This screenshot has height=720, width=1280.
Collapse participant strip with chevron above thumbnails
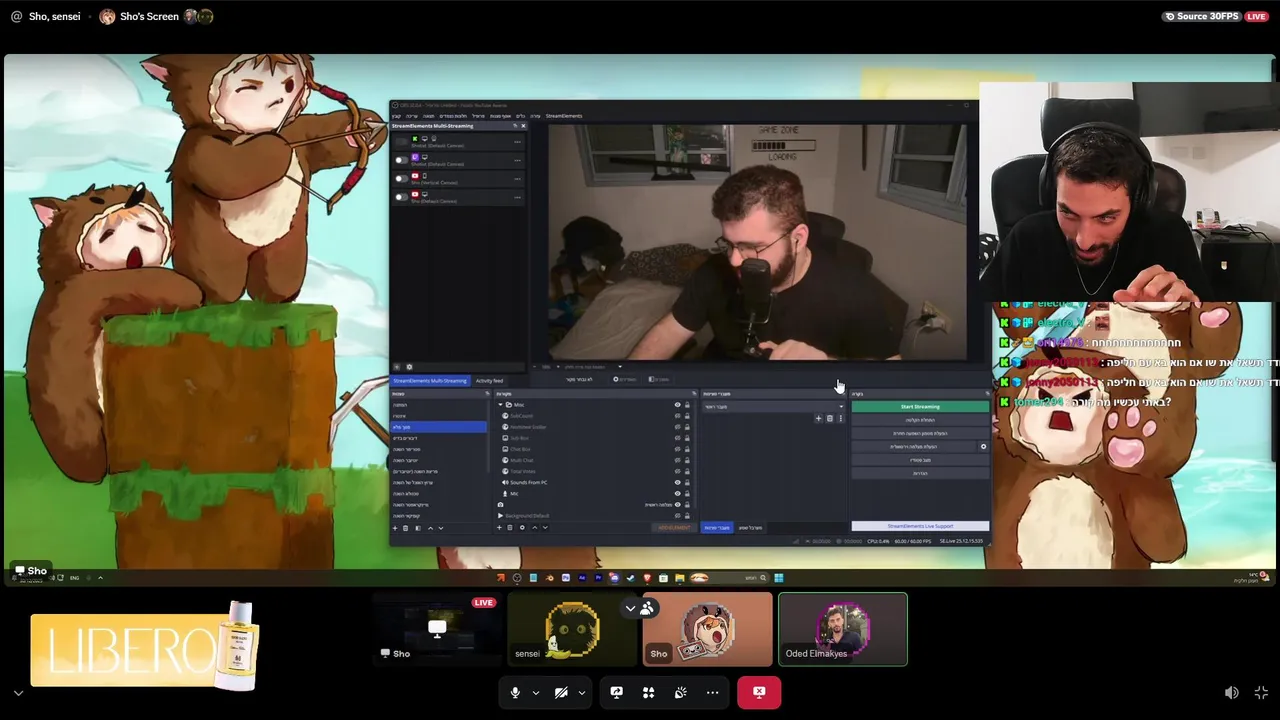pos(630,608)
